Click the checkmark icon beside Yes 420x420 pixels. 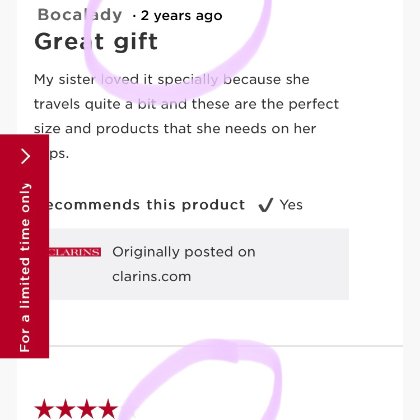coord(266,205)
